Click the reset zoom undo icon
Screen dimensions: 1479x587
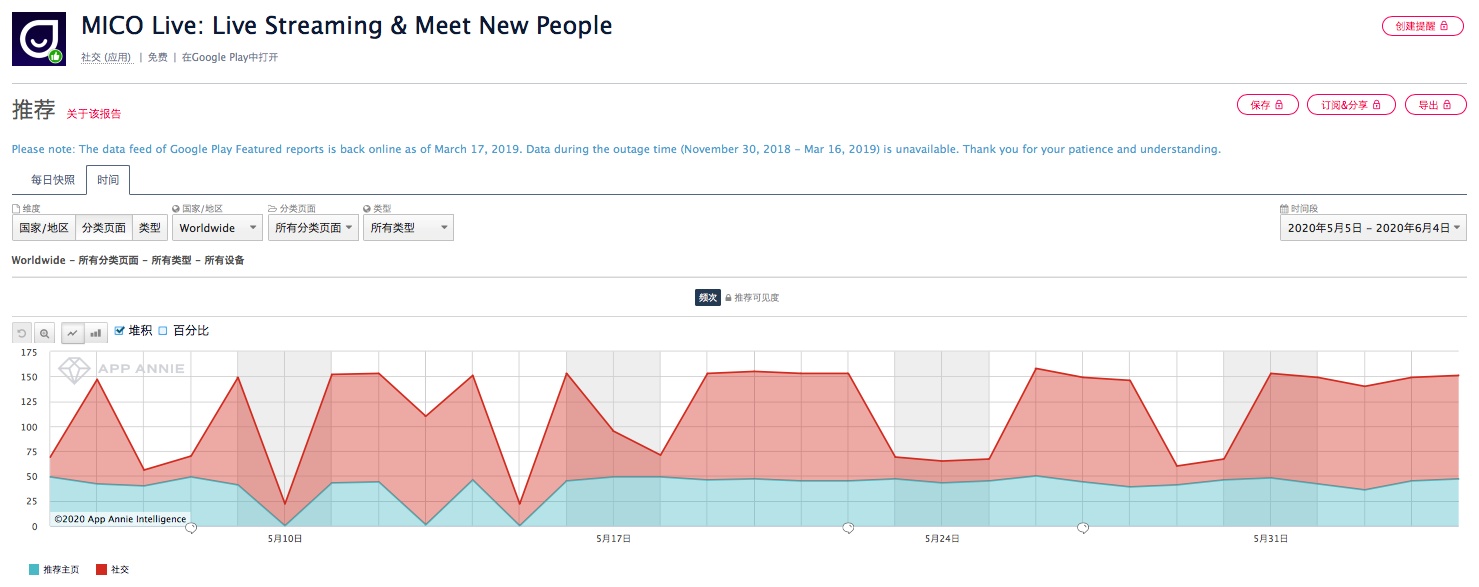[22, 333]
